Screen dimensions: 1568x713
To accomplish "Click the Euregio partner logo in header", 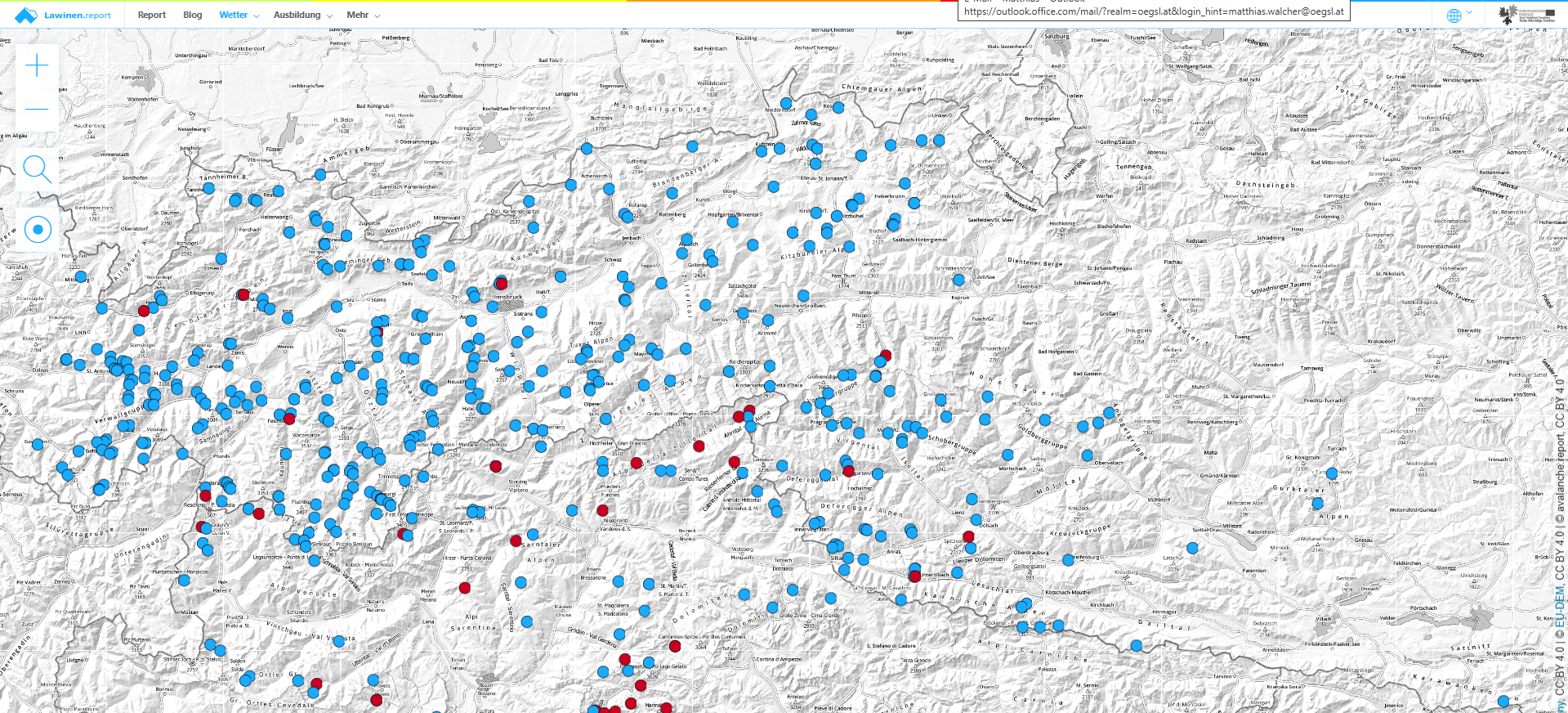I will (1525, 15).
